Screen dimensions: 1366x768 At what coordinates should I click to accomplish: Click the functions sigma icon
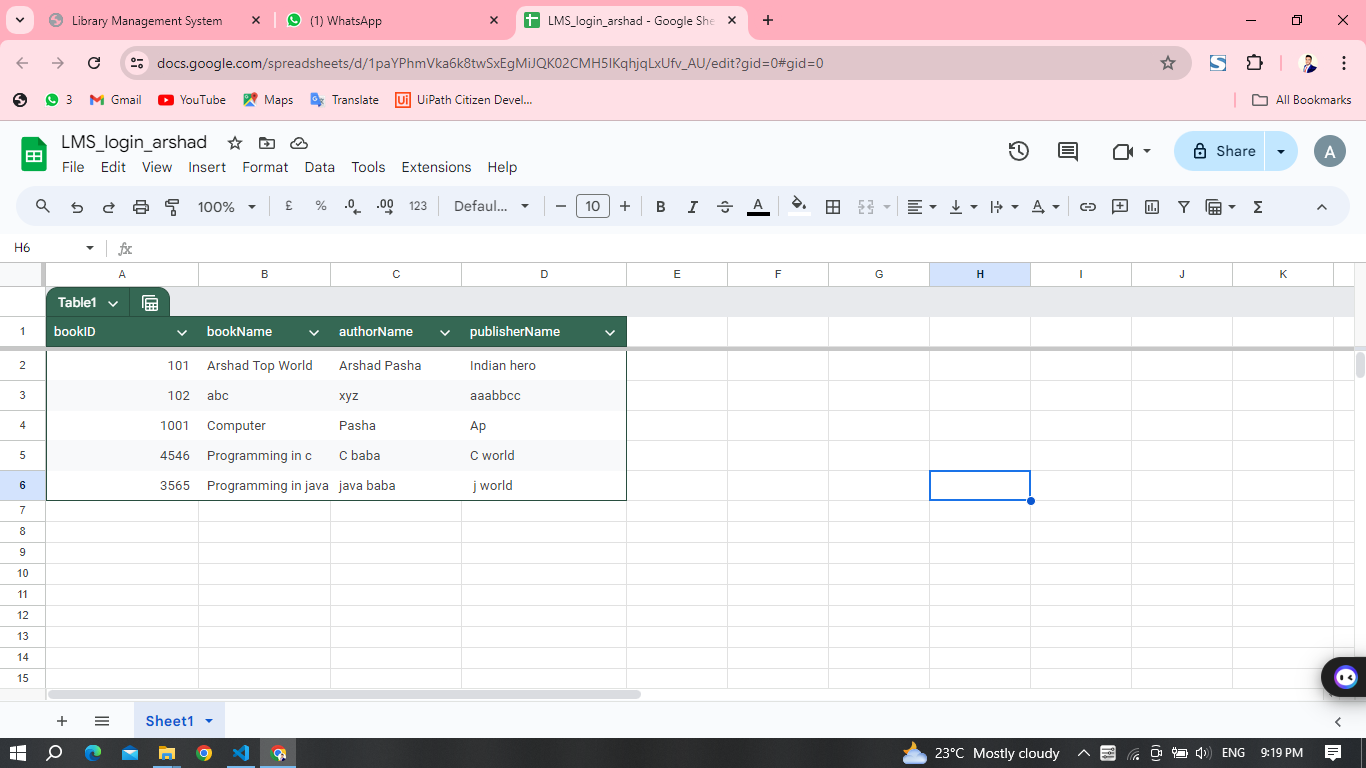click(1258, 207)
